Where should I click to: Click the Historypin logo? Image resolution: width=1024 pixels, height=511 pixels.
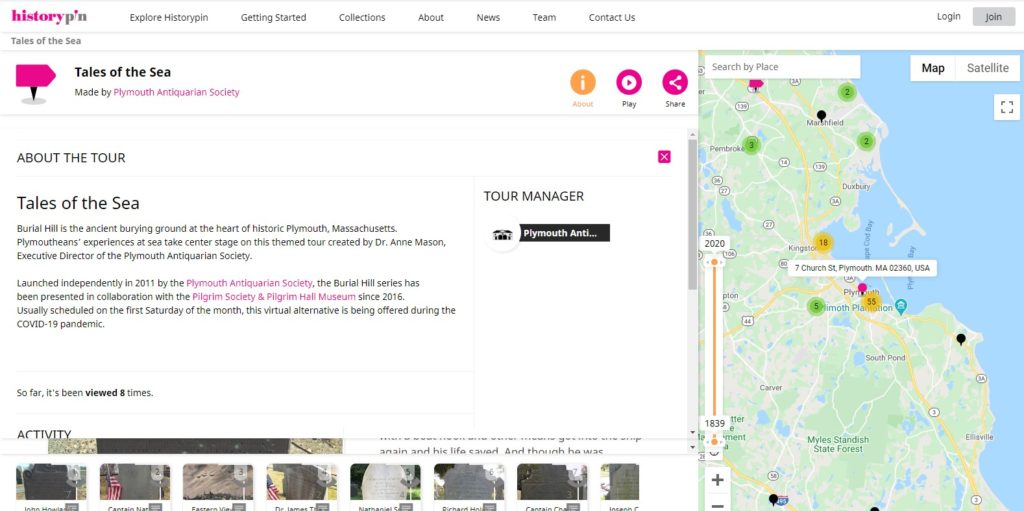[49, 16]
